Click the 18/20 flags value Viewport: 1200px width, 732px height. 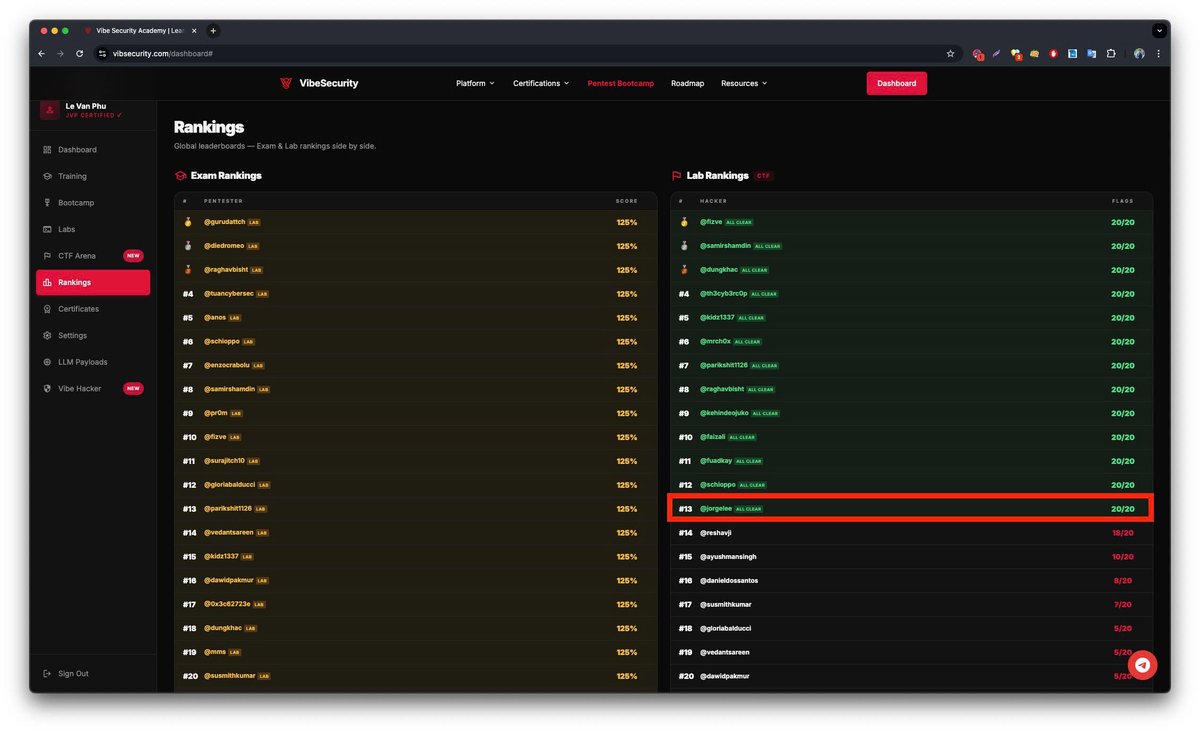coord(1123,533)
